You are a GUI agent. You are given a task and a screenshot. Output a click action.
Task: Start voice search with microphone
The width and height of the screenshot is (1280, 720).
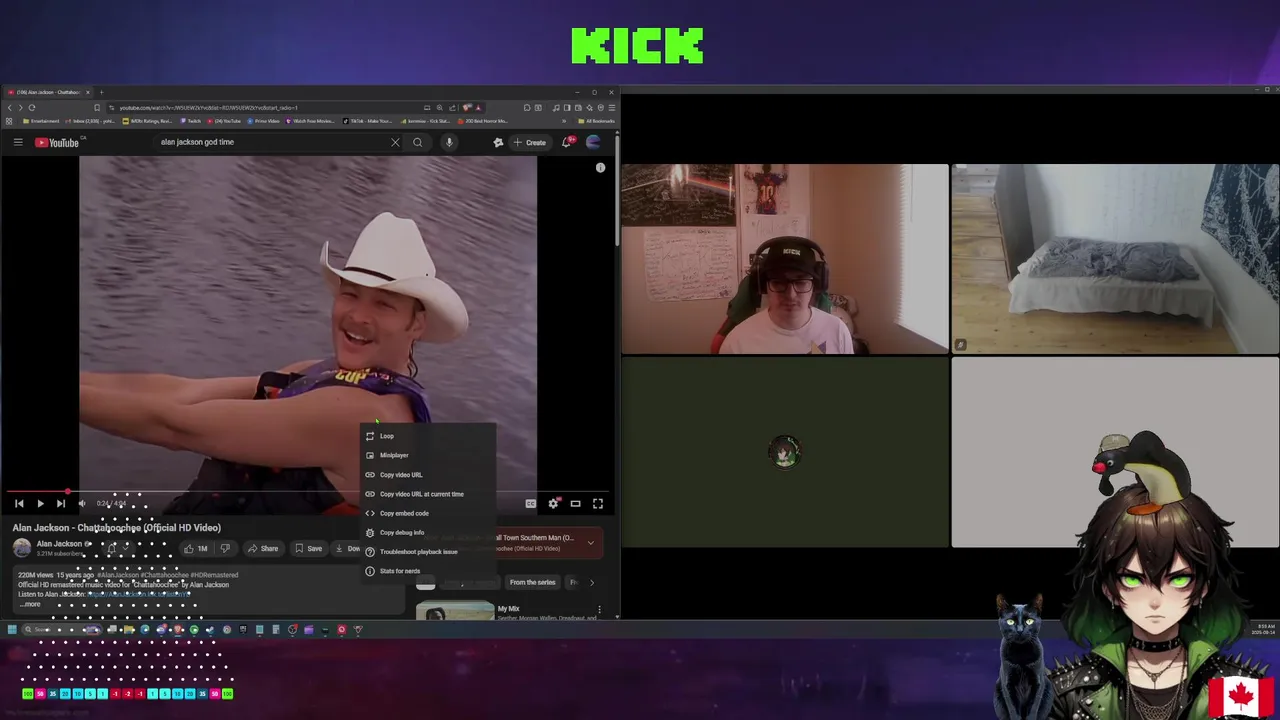point(449,142)
